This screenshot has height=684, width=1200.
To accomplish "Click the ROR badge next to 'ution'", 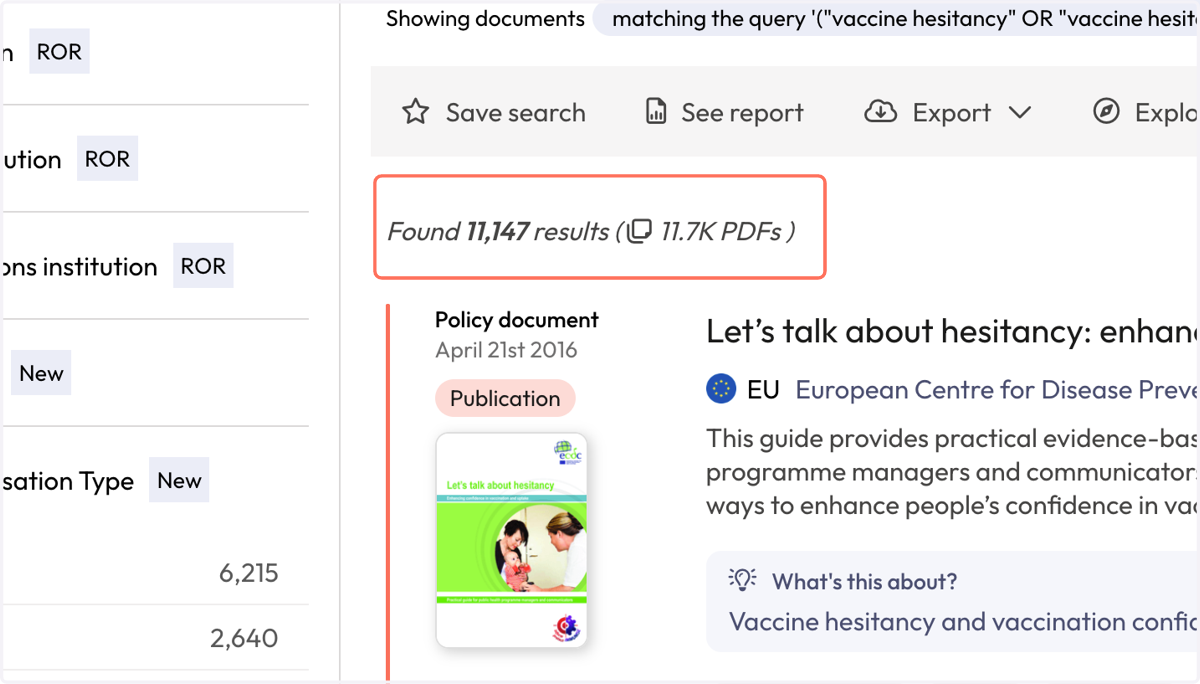I will (x=107, y=159).
